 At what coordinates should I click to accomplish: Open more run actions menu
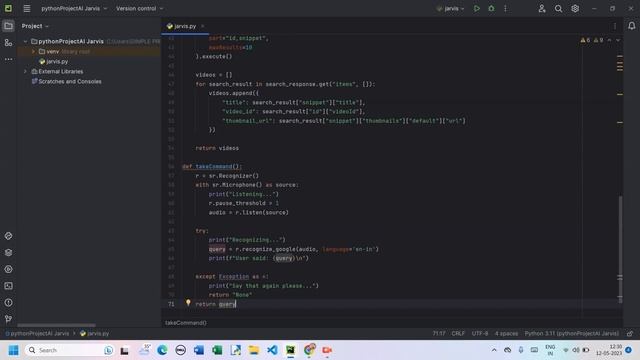[505, 8]
